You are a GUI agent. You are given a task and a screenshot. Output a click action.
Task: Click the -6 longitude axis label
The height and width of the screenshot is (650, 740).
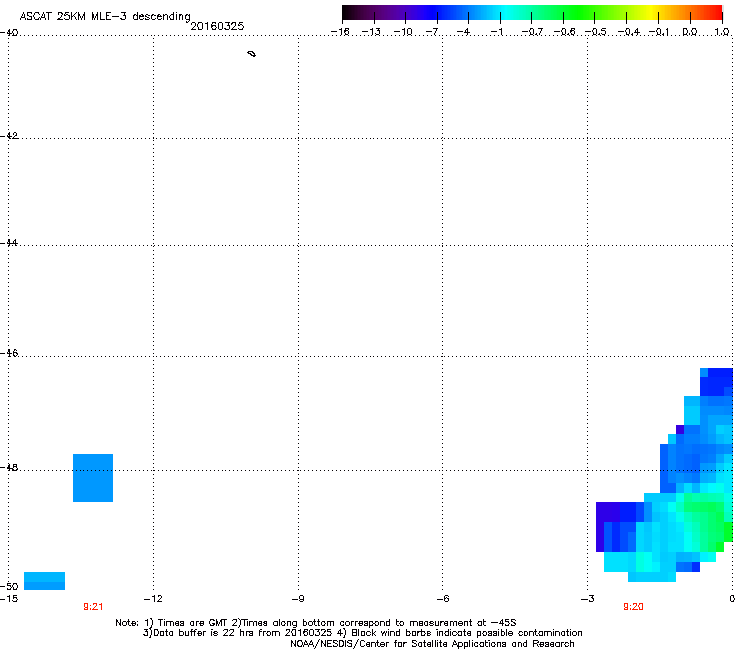pyautogui.click(x=442, y=599)
